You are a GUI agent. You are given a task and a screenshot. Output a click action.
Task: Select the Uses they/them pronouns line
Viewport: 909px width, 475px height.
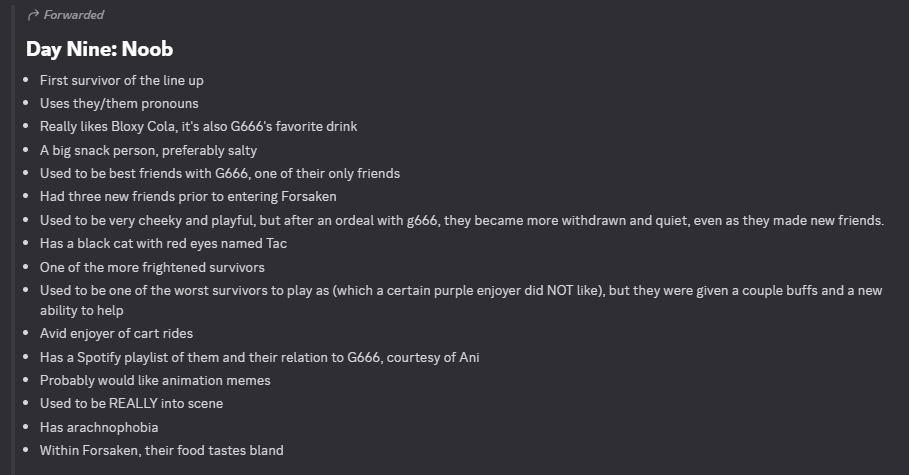pyautogui.click(x=119, y=104)
